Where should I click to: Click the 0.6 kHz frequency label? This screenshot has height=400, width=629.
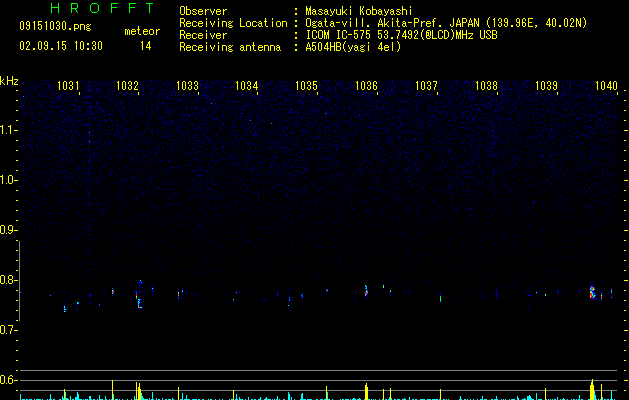9,380
